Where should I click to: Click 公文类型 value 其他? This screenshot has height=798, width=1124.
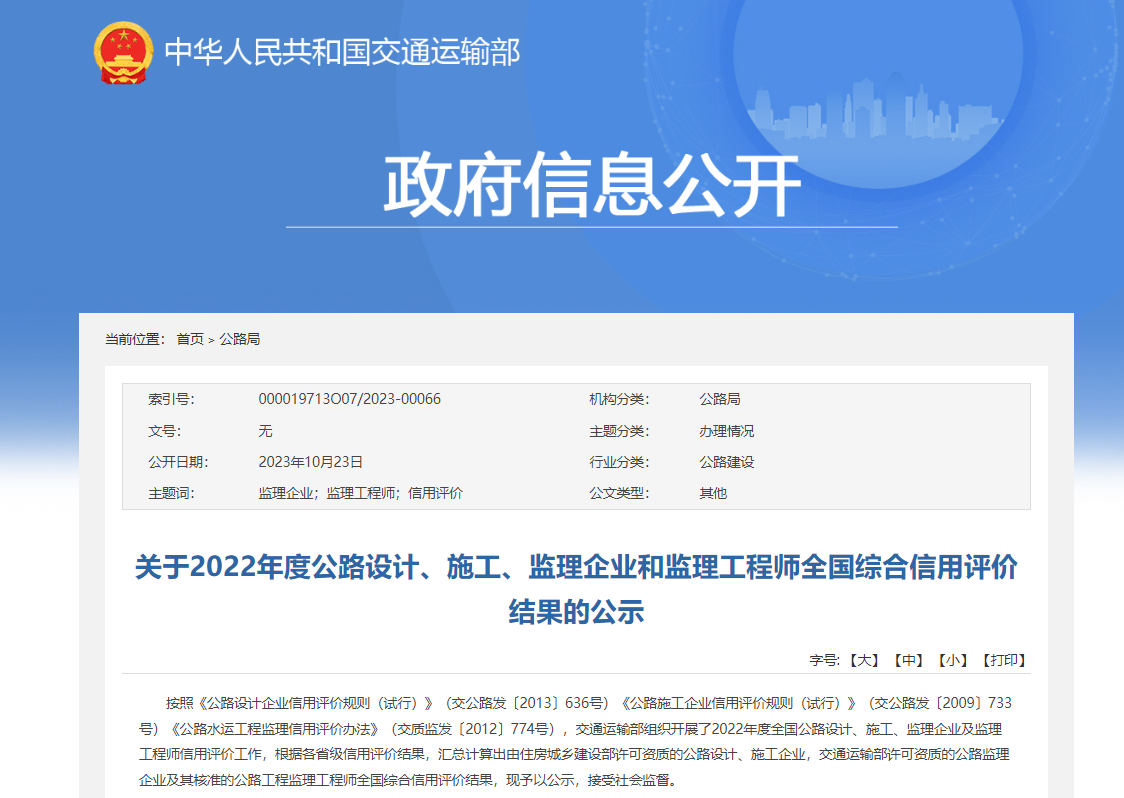(713, 493)
